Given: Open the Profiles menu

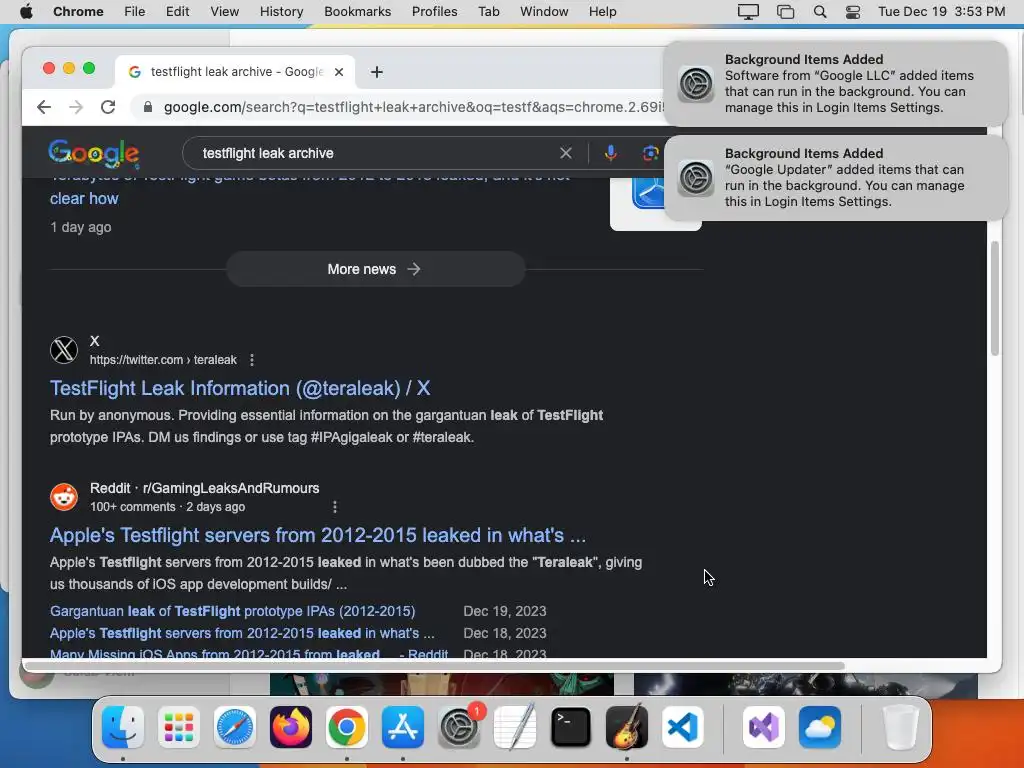Looking at the screenshot, I should (434, 12).
